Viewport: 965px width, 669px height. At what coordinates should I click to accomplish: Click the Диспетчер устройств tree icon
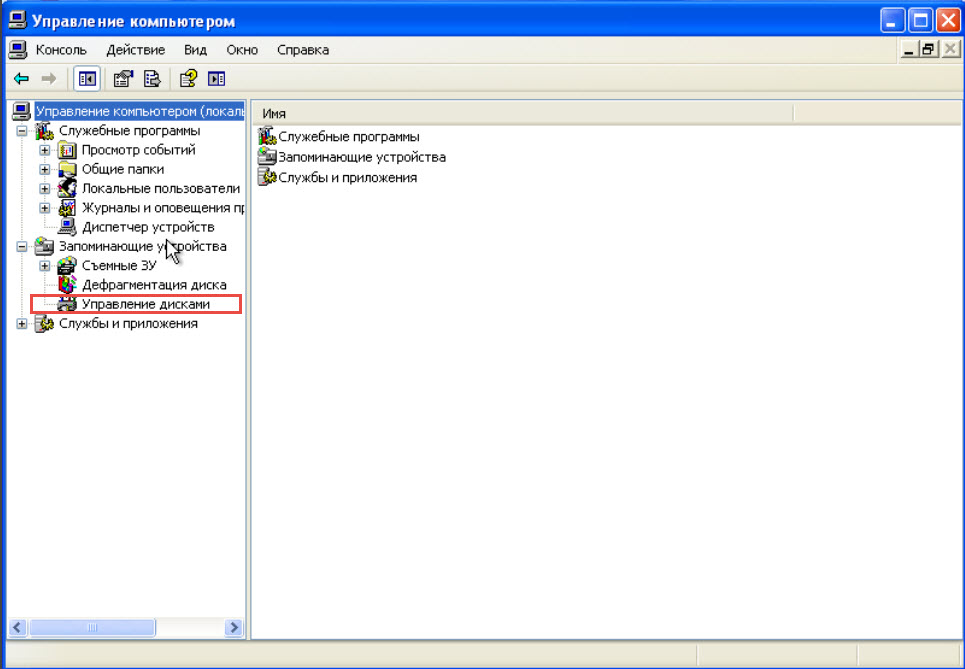pyautogui.click(x=66, y=227)
